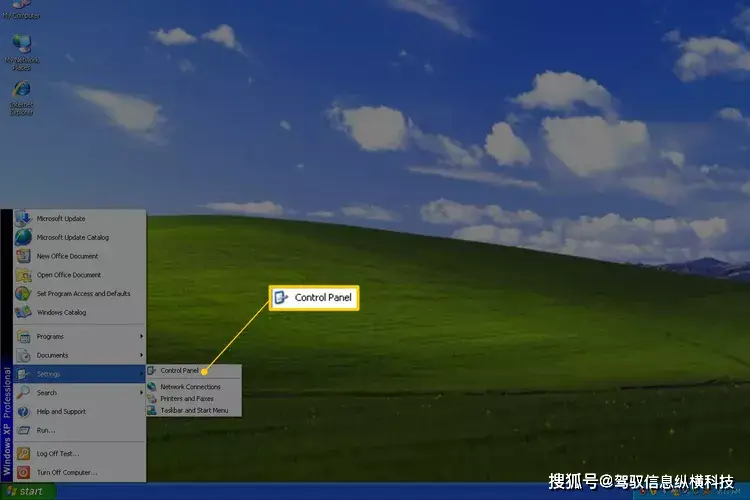Image resolution: width=750 pixels, height=500 pixels.
Task: Click the Search magnifier icon
Action: [23, 392]
